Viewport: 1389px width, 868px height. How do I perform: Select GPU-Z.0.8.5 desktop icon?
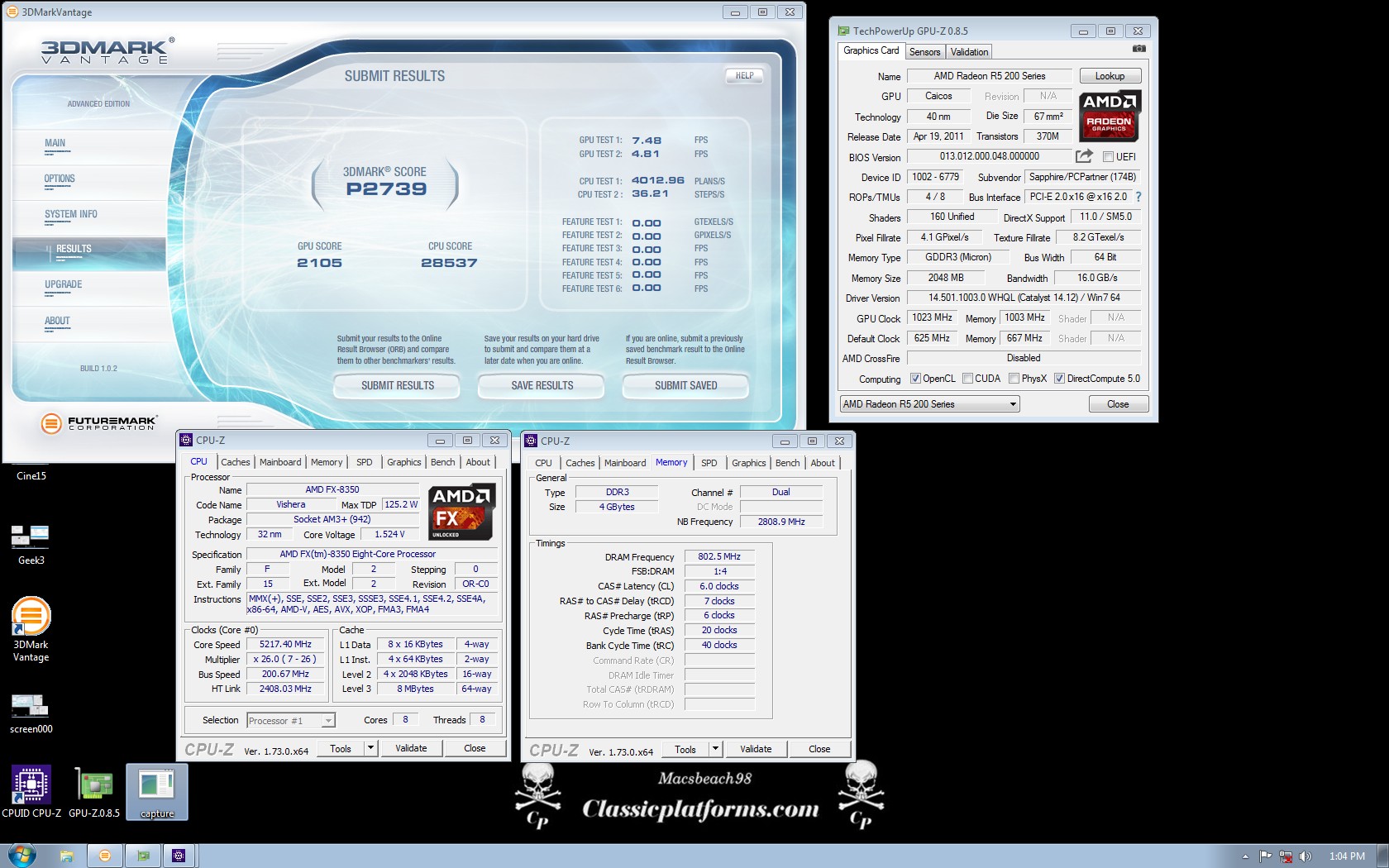click(x=94, y=792)
